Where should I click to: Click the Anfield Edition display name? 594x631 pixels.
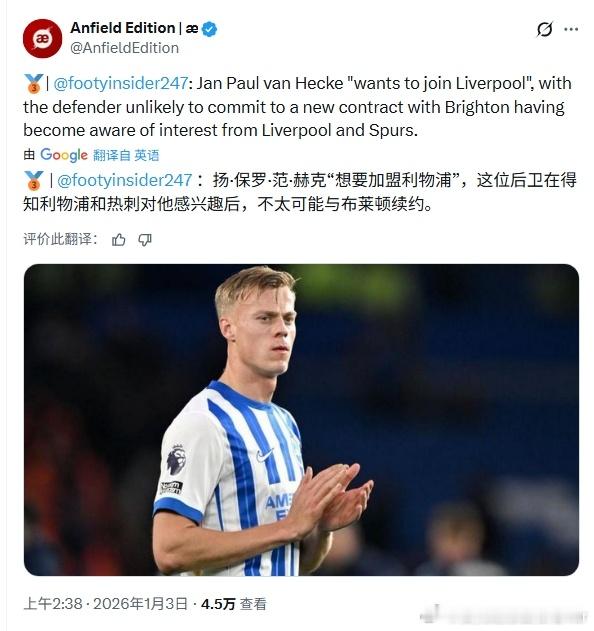click(x=123, y=28)
